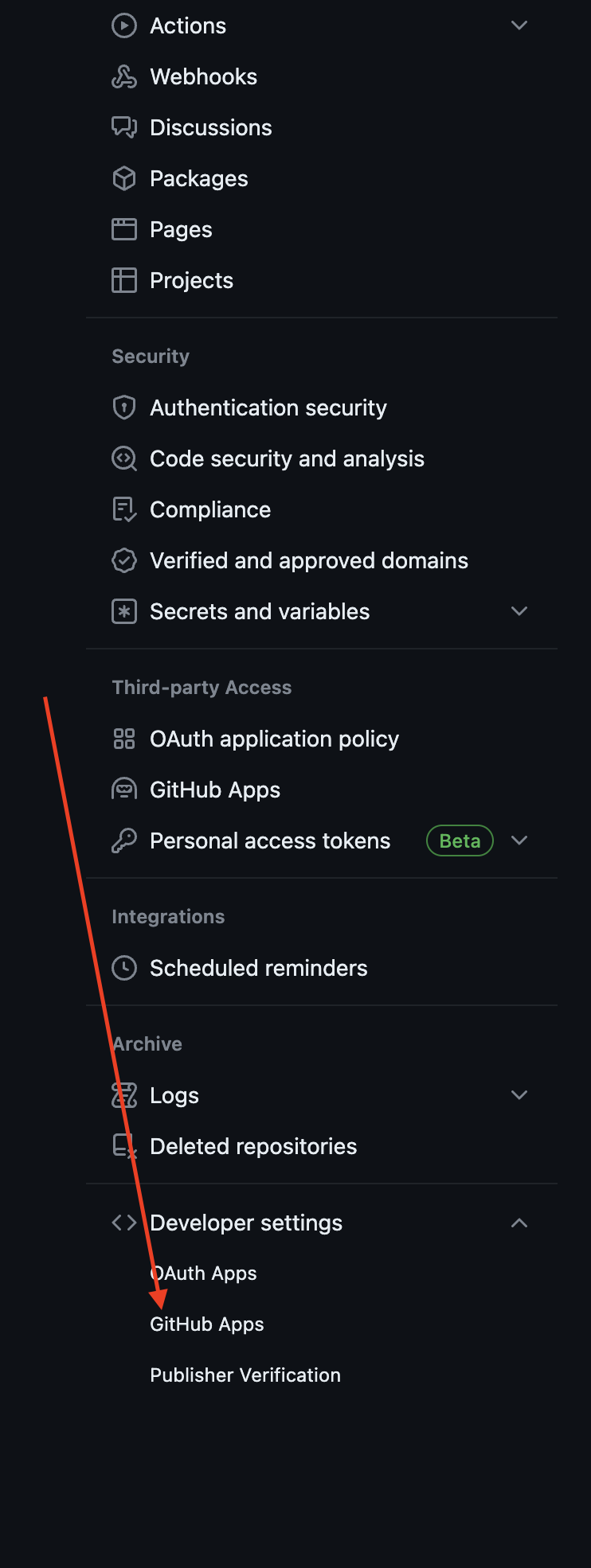
Task: Click the Packages cube icon
Action: tap(124, 178)
